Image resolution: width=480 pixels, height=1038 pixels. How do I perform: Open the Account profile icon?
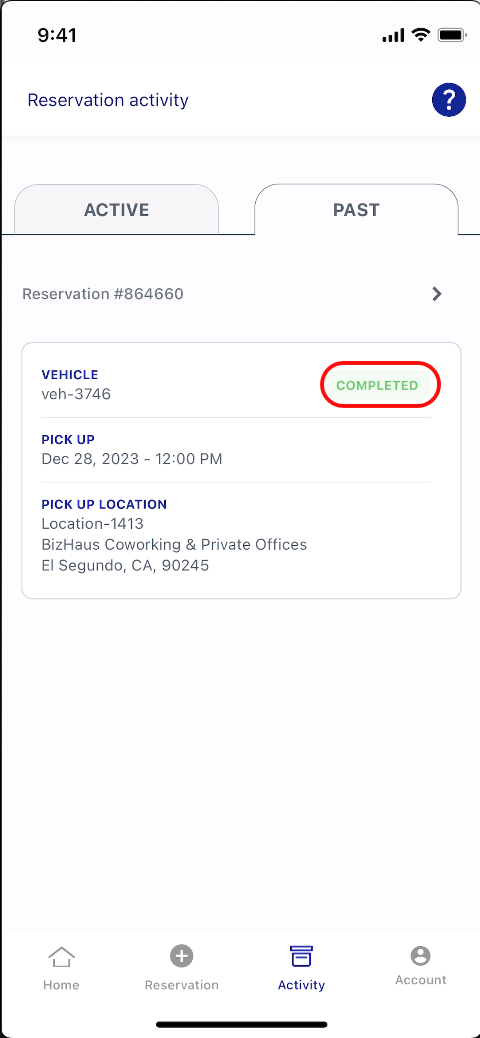point(420,955)
